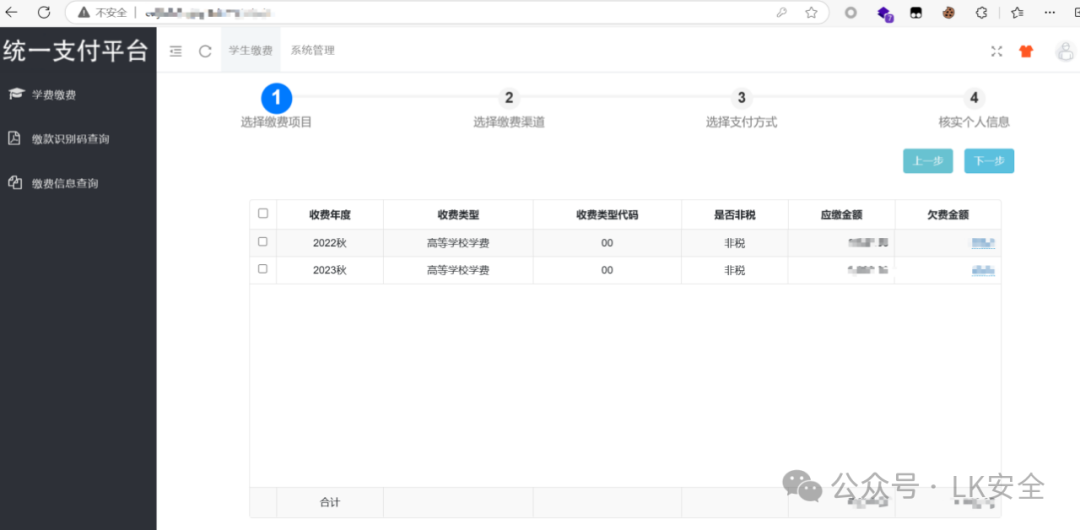The height and width of the screenshot is (530, 1080).
Task: Click the 2023秋 row owed amount link
Action: 983,271
